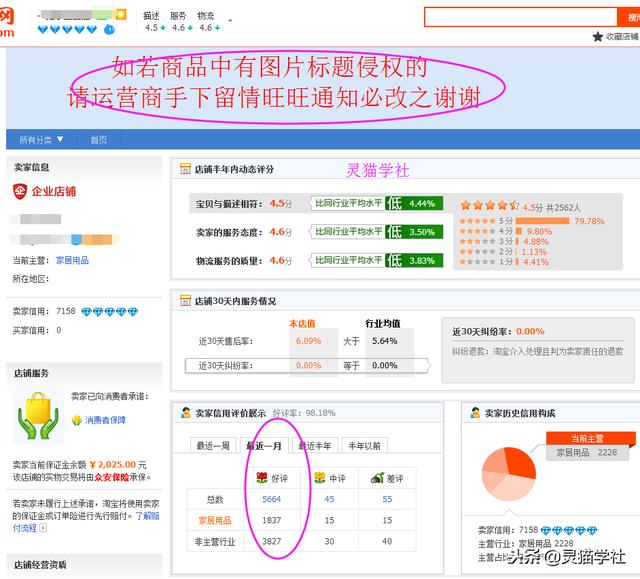The image size is (640, 579).
Task: Open the 所有分类 dropdown menu
Action: coord(41,140)
